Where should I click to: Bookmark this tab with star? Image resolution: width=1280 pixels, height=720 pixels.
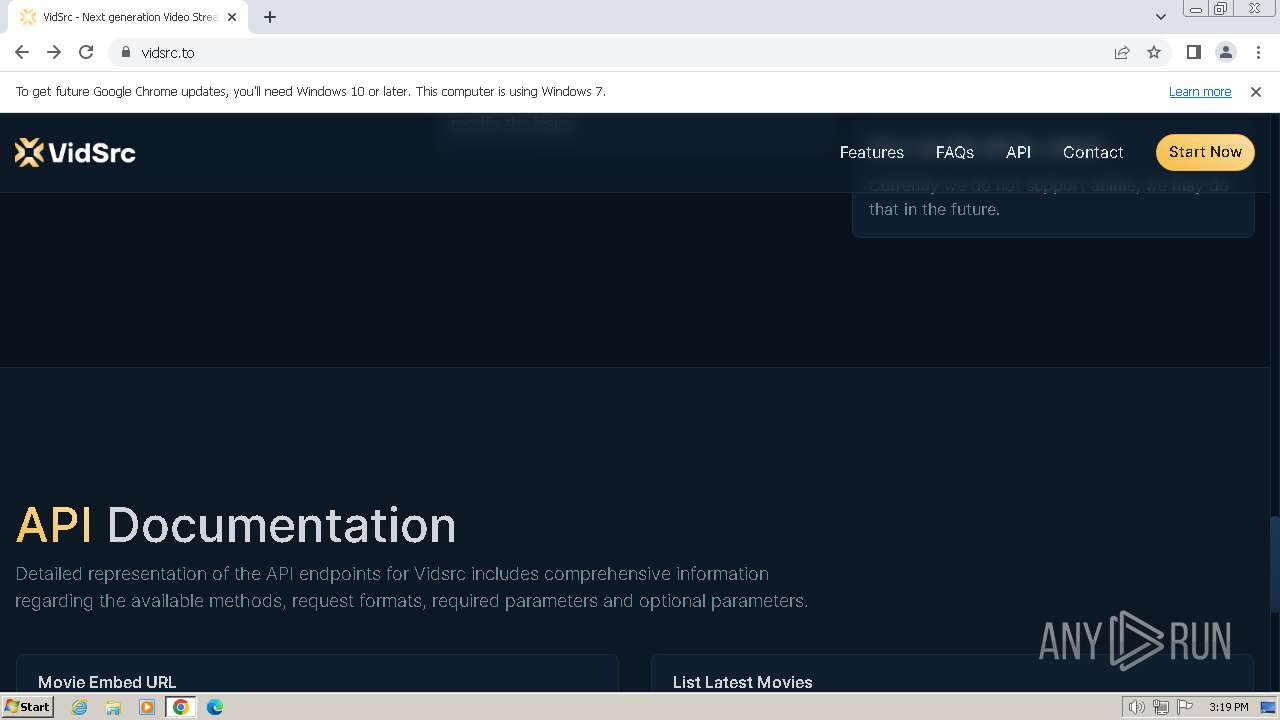click(1154, 52)
